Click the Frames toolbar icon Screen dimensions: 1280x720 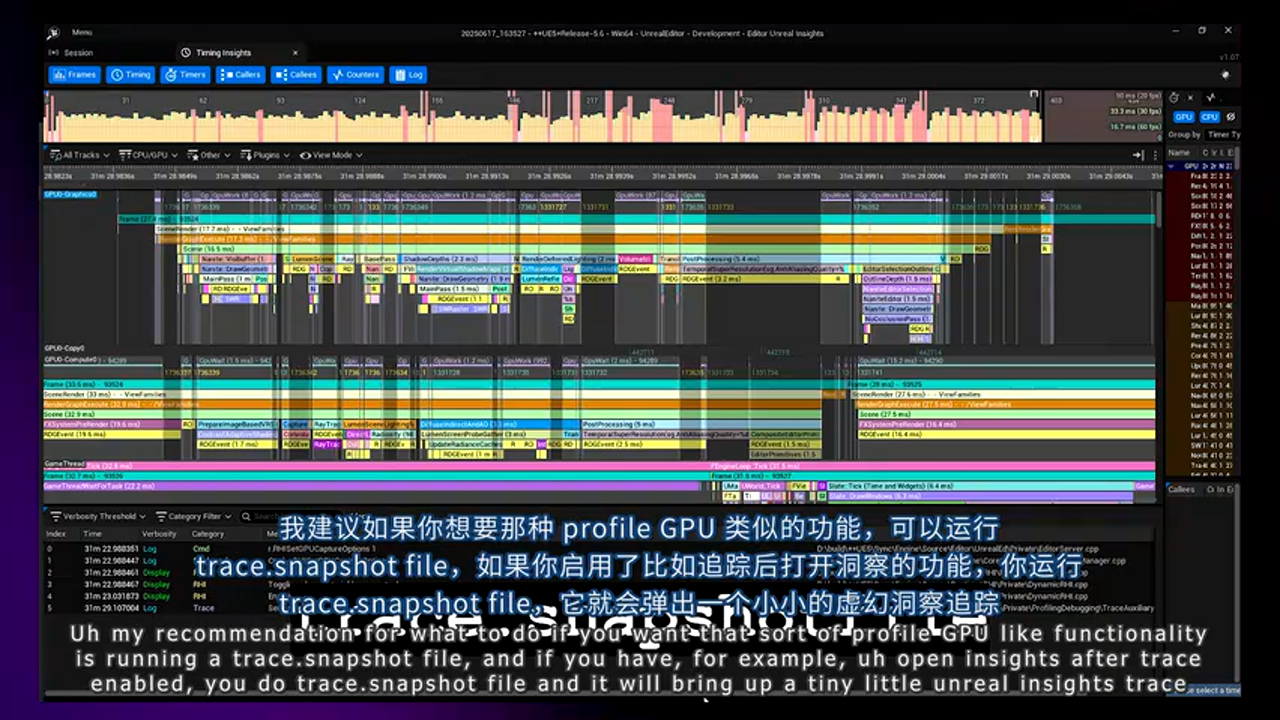60,74
